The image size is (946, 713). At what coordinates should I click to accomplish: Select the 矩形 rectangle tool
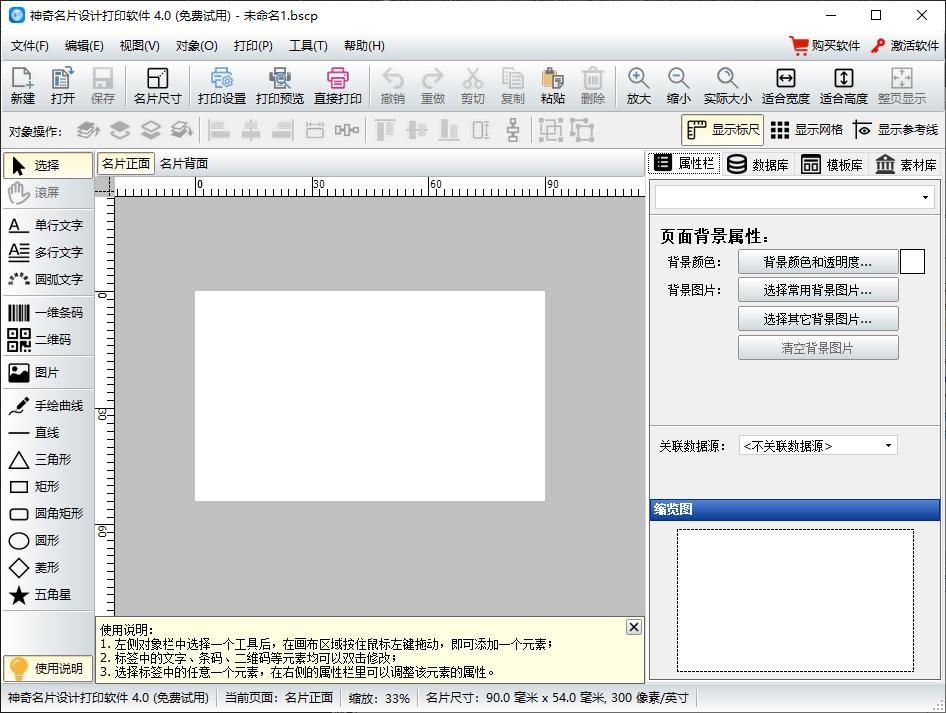point(48,486)
